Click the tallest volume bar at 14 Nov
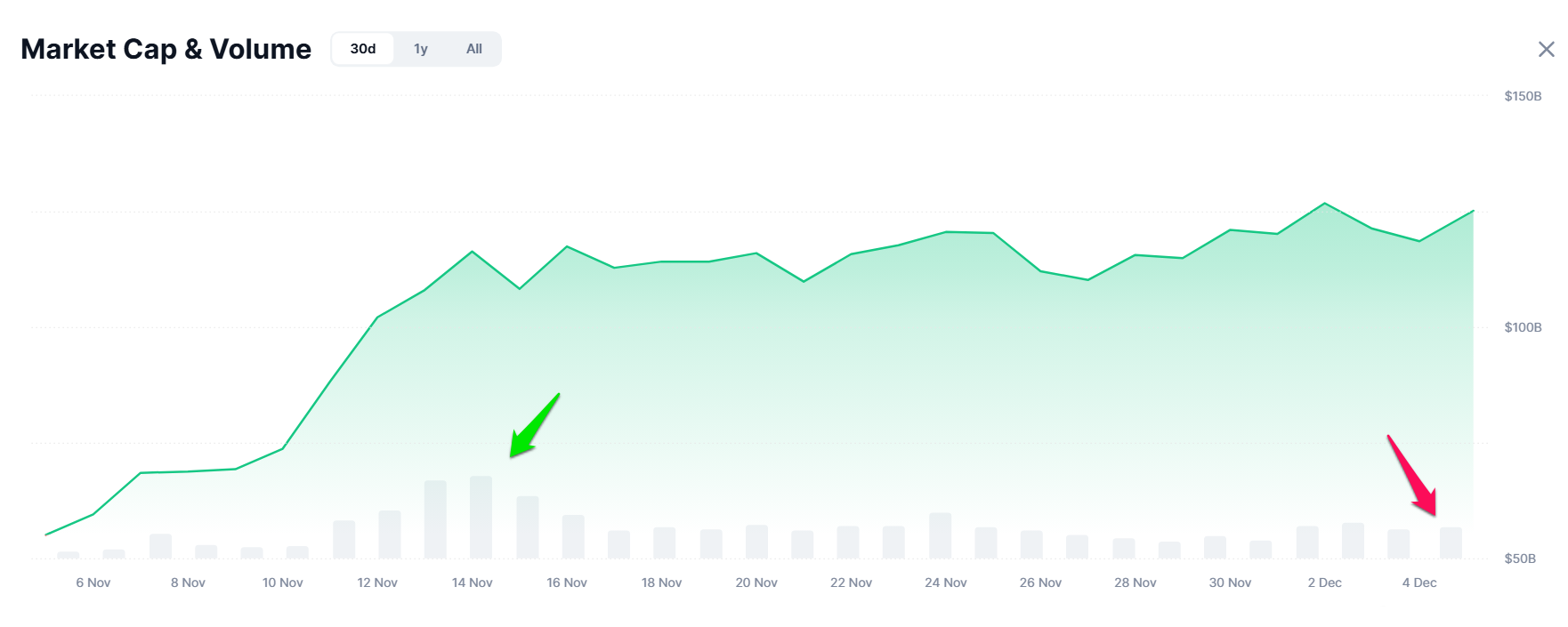Screen dimensions: 1568x627 click(x=481, y=517)
